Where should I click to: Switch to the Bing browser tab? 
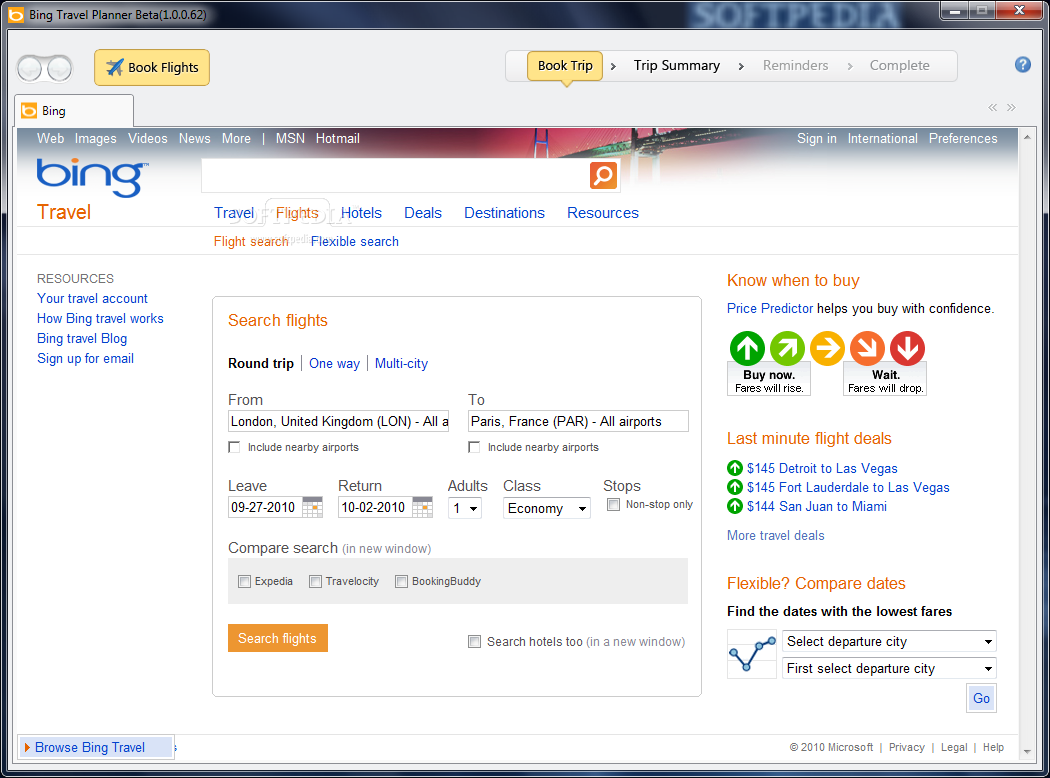coord(74,111)
